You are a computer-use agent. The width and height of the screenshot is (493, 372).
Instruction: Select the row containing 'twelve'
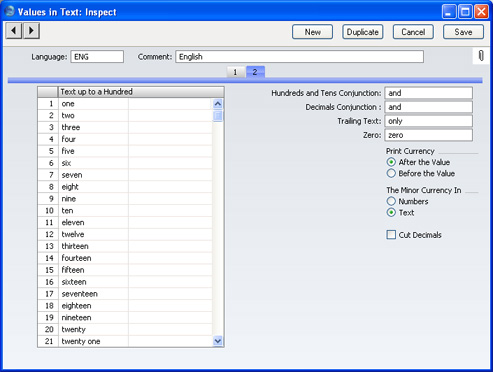(x=125, y=234)
